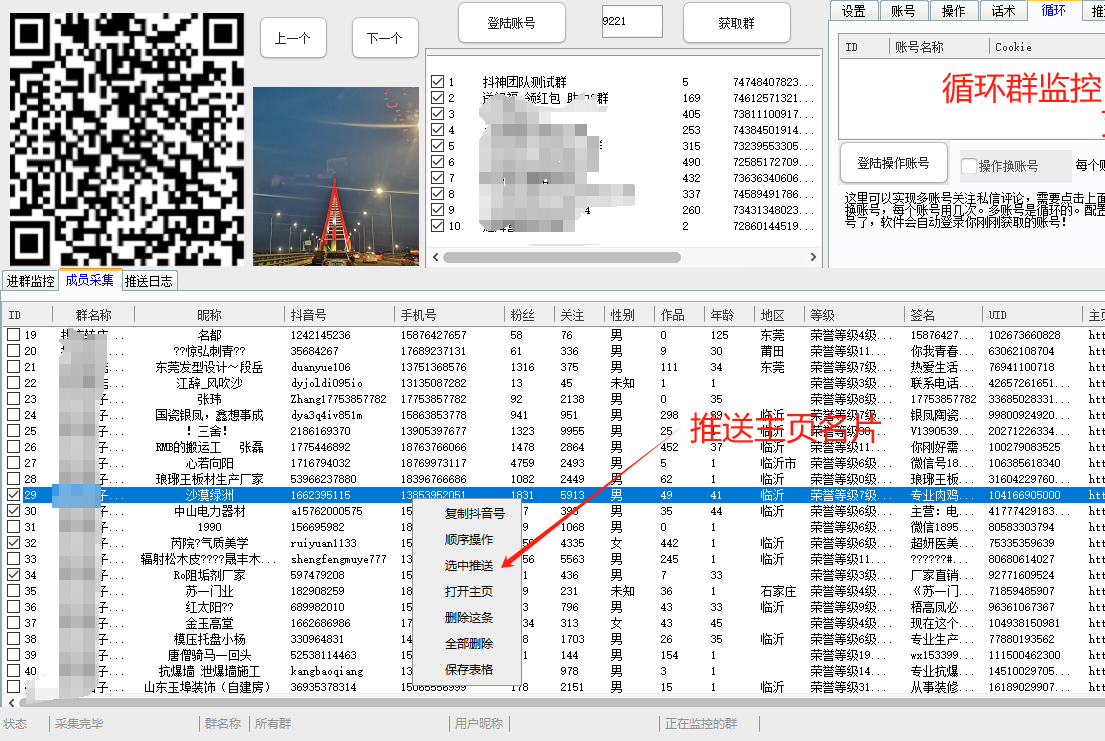Open the 话术 tab
The height and width of the screenshot is (741, 1105).
tap(1003, 11)
